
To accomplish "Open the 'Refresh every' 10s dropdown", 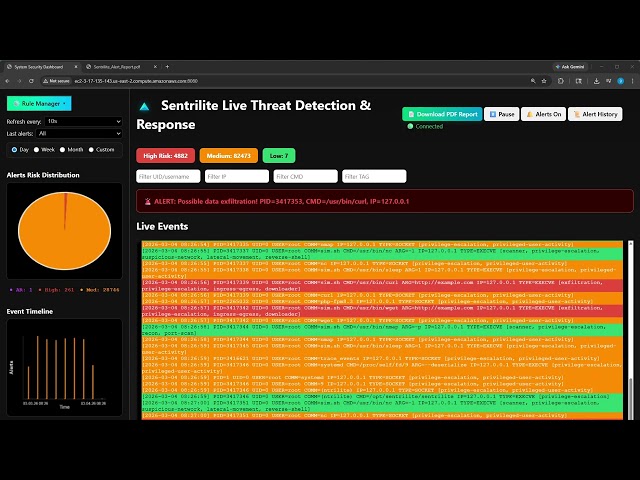I will coord(84,121).
